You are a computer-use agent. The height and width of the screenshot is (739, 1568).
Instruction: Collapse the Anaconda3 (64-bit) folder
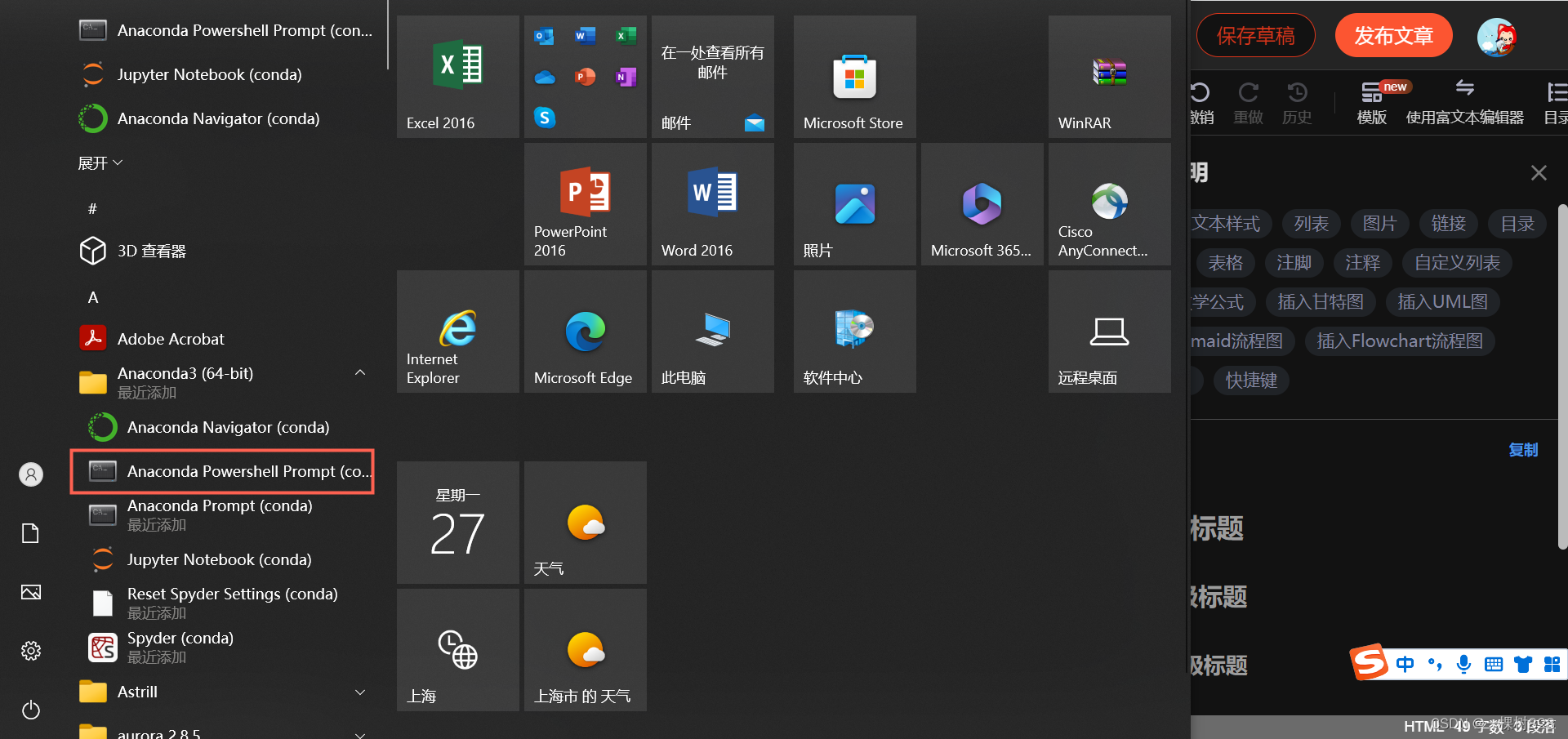pos(359,373)
